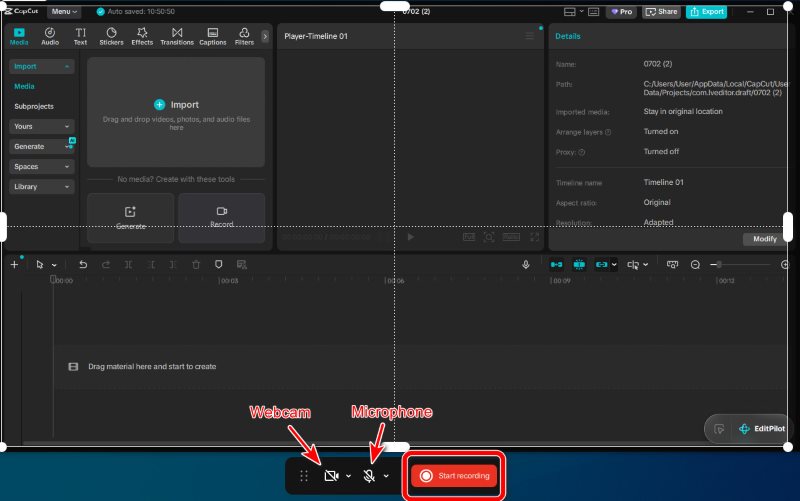The width and height of the screenshot is (800, 501).
Task: Click the Export button
Action: (x=707, y=11)
